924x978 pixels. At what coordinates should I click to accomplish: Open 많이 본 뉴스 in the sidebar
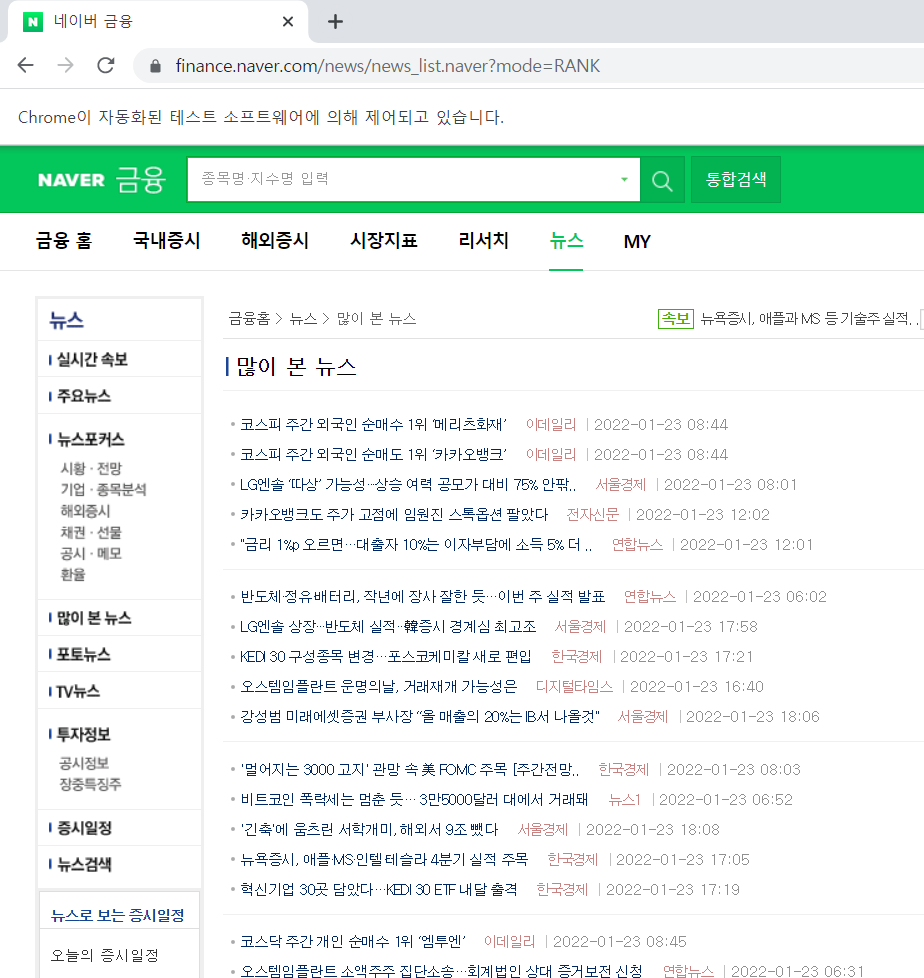[94, 618]
